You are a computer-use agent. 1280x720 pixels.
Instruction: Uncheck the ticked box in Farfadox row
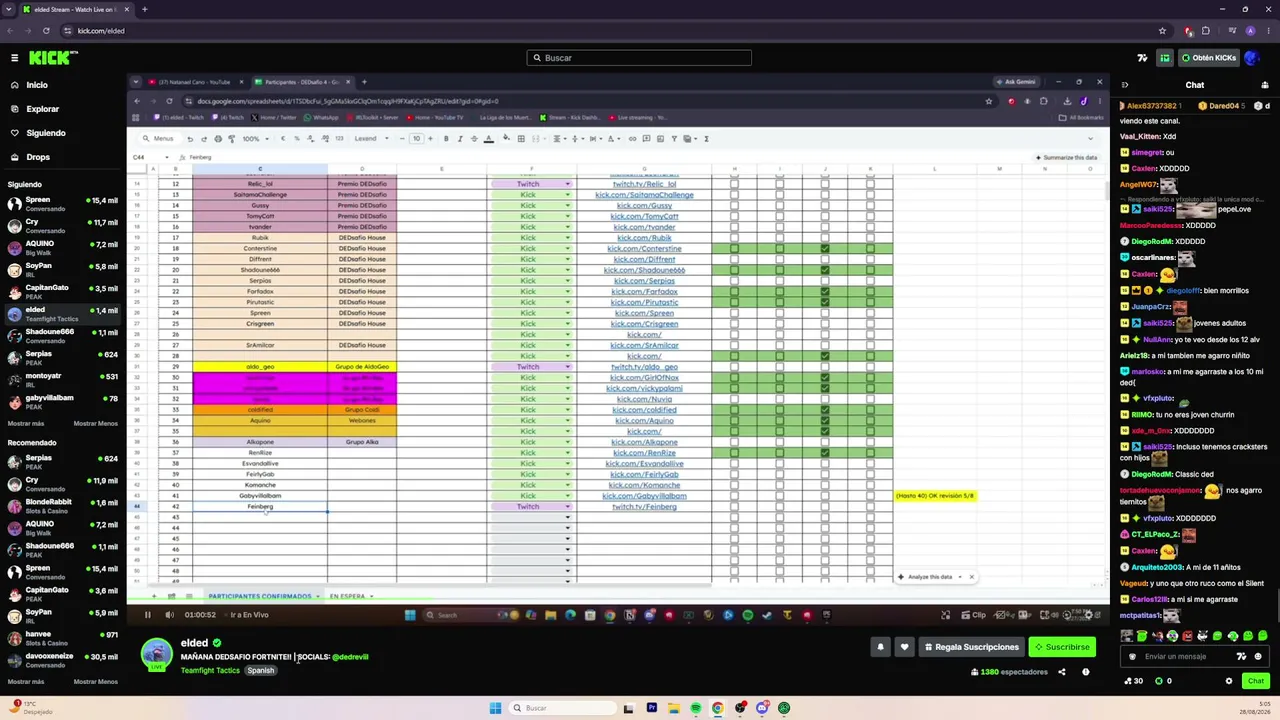[x=825, y=292]
